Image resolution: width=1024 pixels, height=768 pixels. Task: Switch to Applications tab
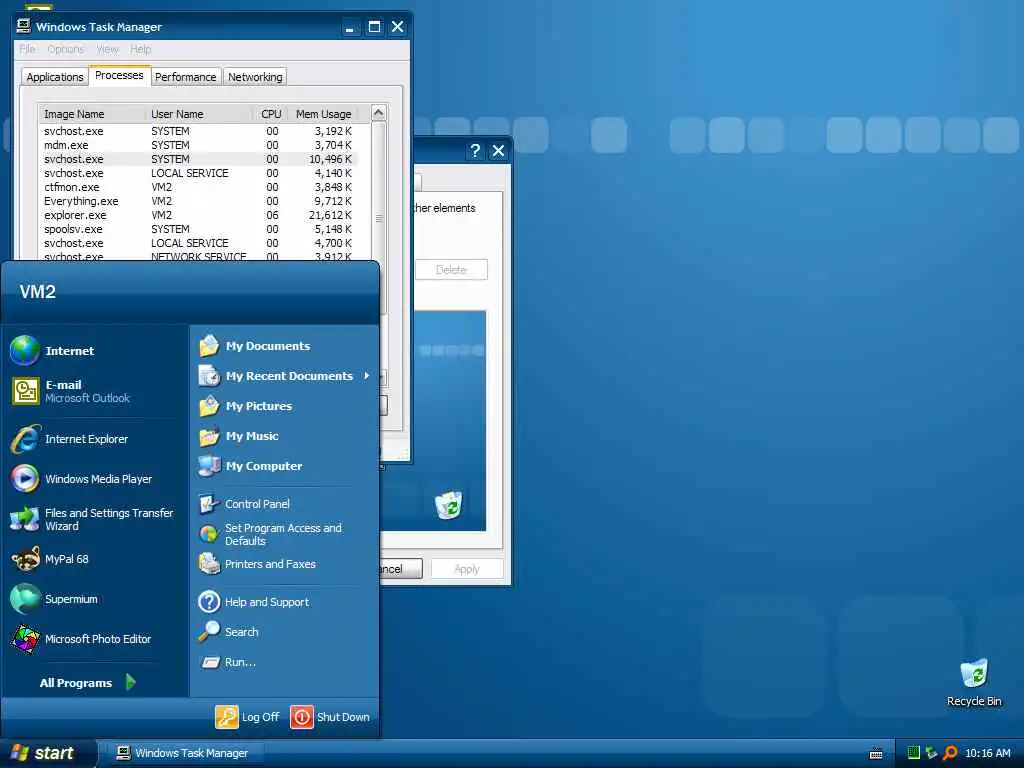point(55,77)
